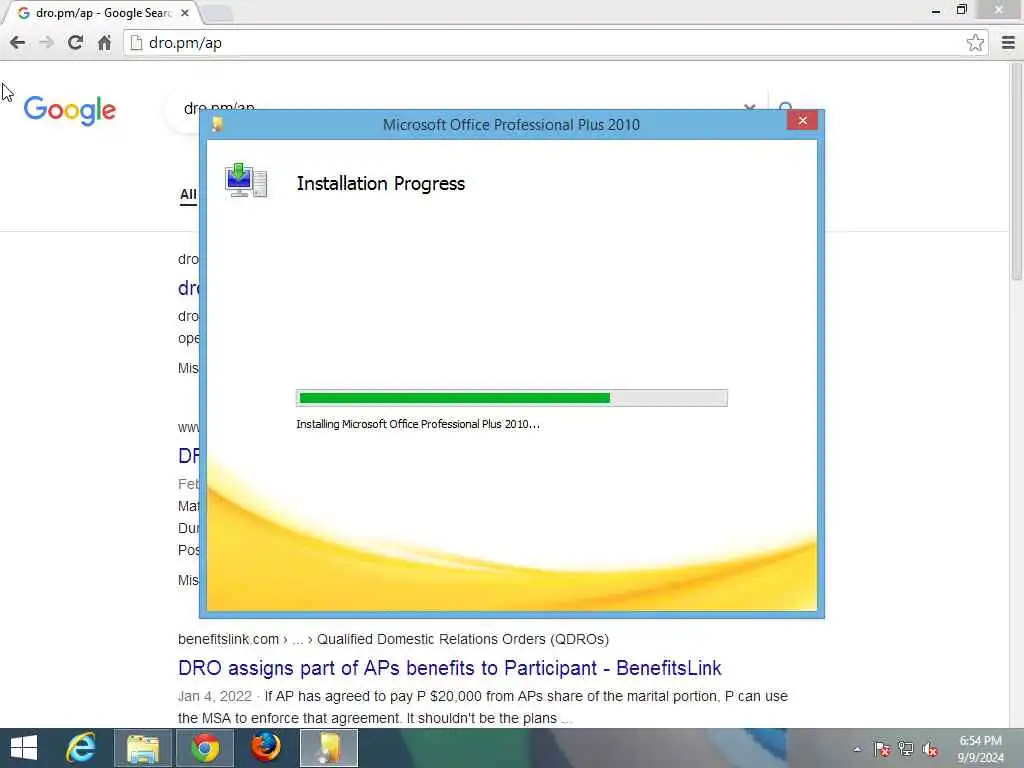Reload the page with refresh icon
The image size is (1024, 768).
tap(75, 43)
